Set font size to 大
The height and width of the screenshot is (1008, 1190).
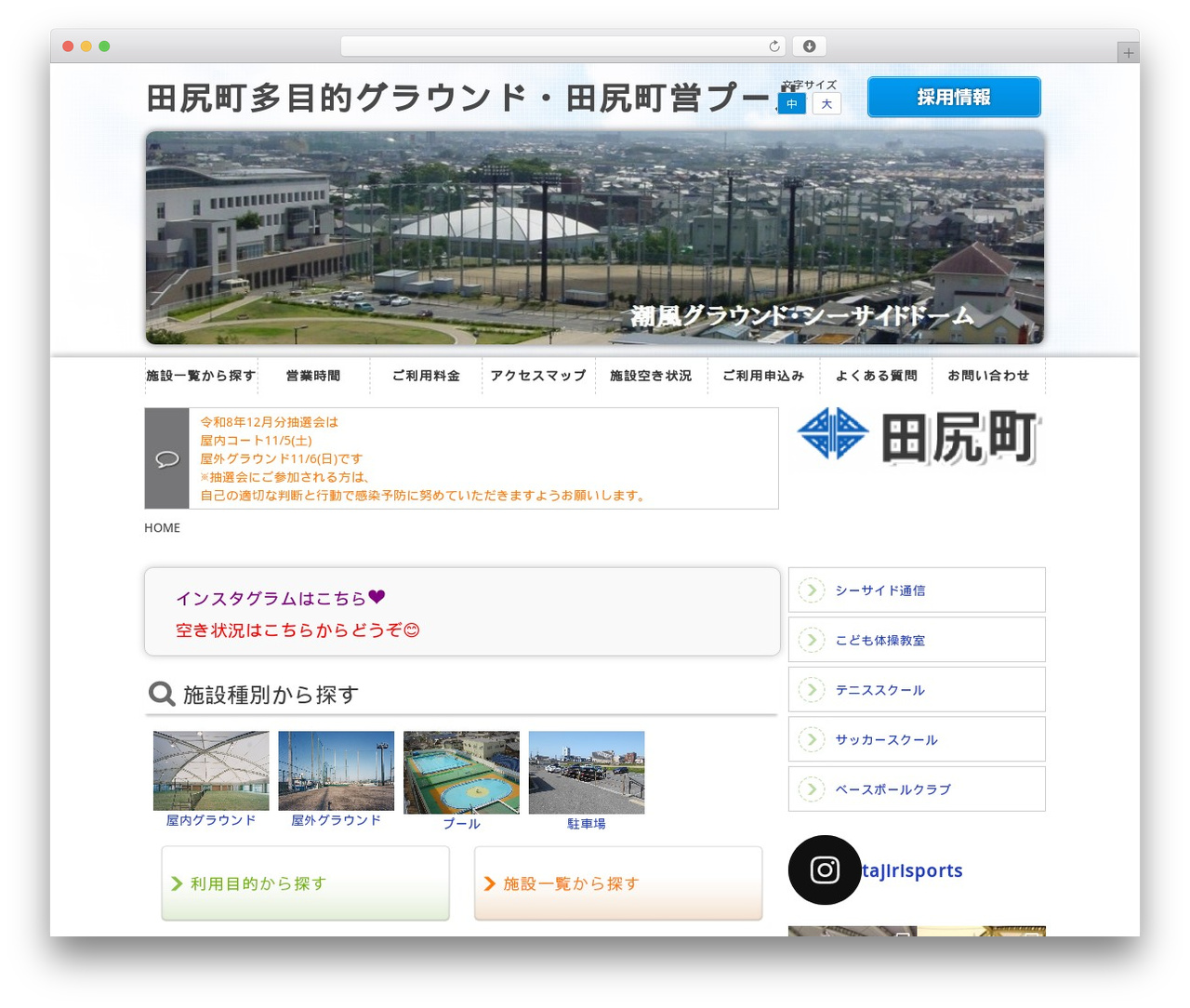point(826,103)
